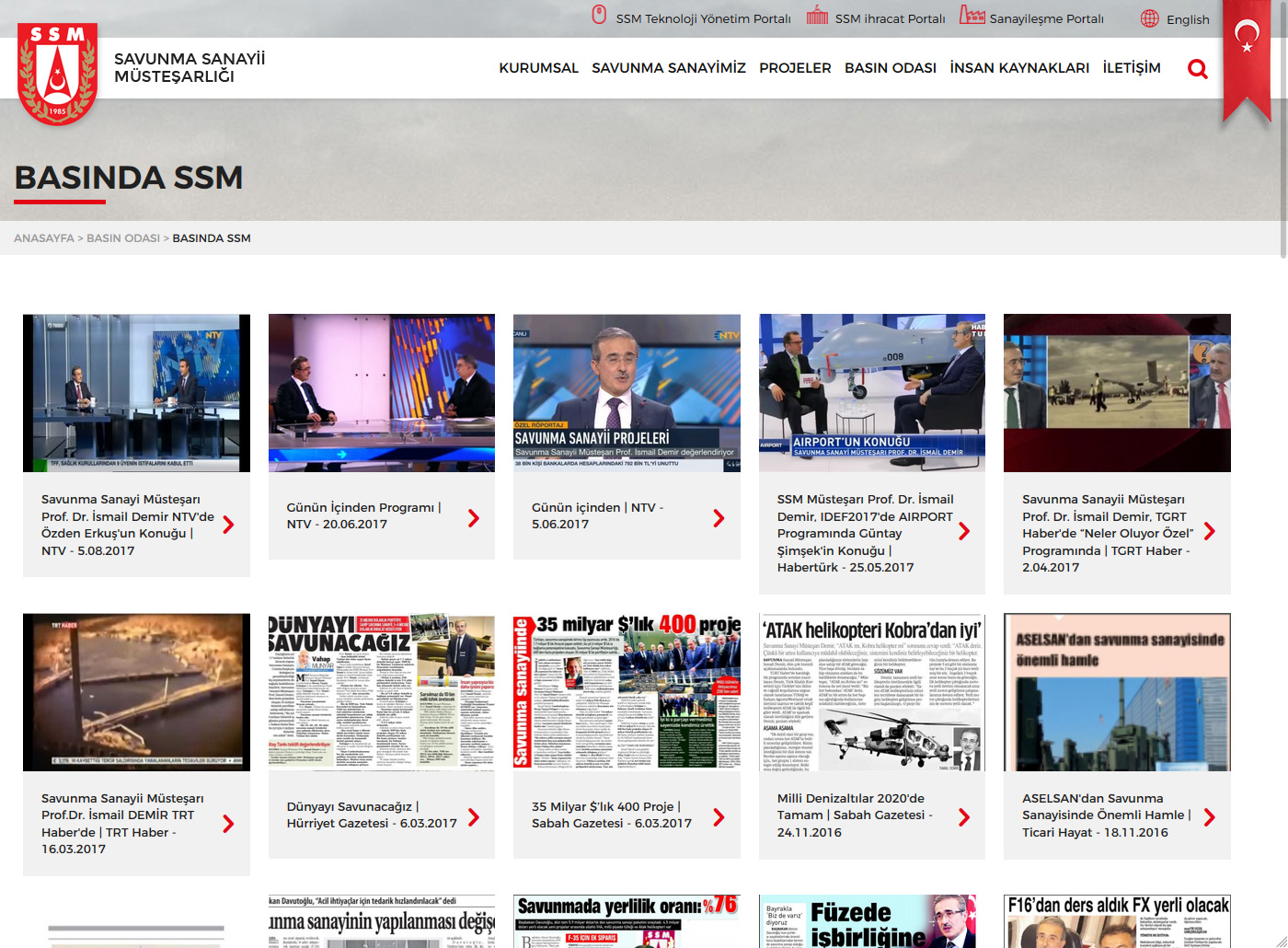The height and width of the screenshot is (948, 1288).
Task: Click the page vertical scrollbar
Action: point(1282,129)
